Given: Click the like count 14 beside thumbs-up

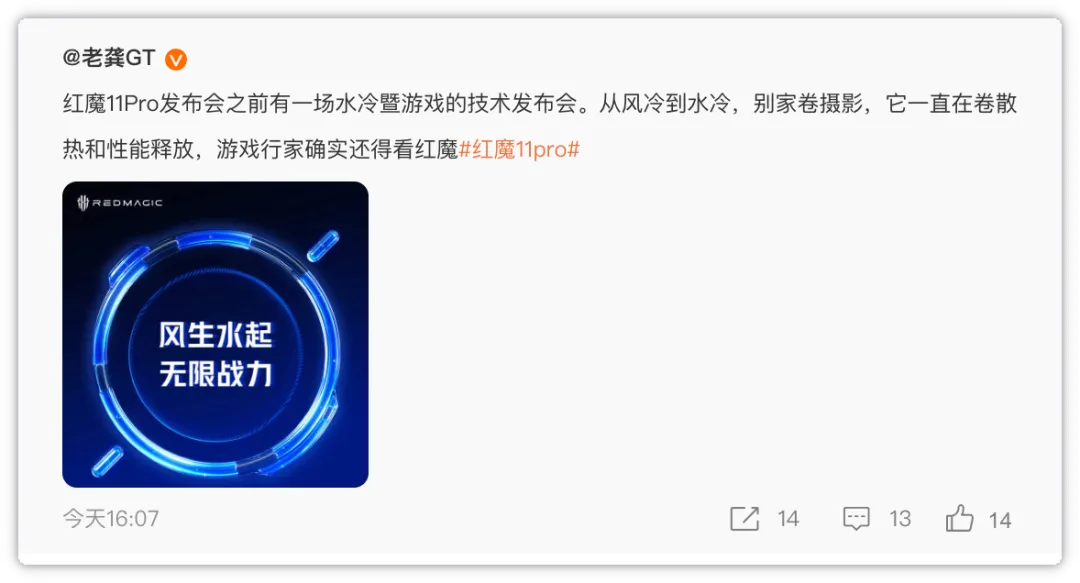Looking at the screenshot, I should [x=1000, y=520].
